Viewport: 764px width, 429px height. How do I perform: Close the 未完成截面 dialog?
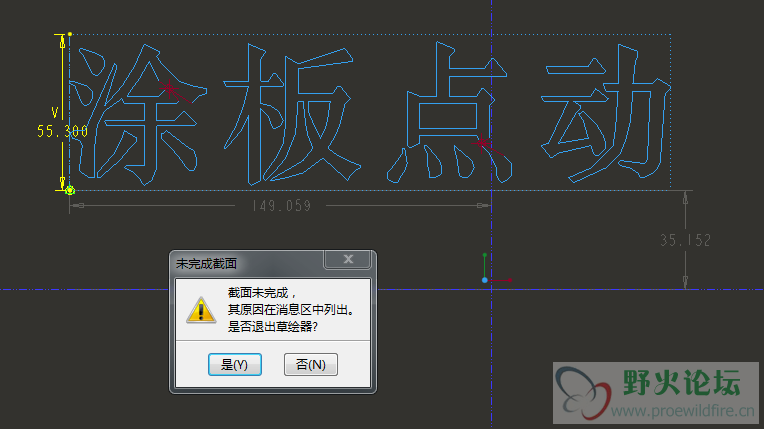click(x=348, y=259)
